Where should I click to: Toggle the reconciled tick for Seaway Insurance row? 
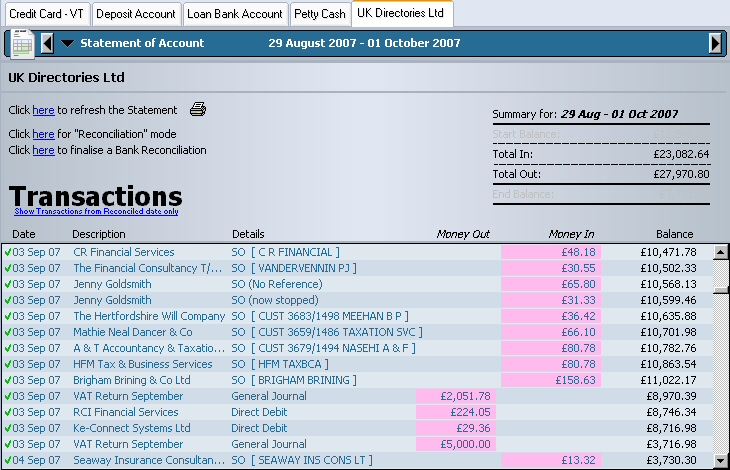tap(7, 460)
